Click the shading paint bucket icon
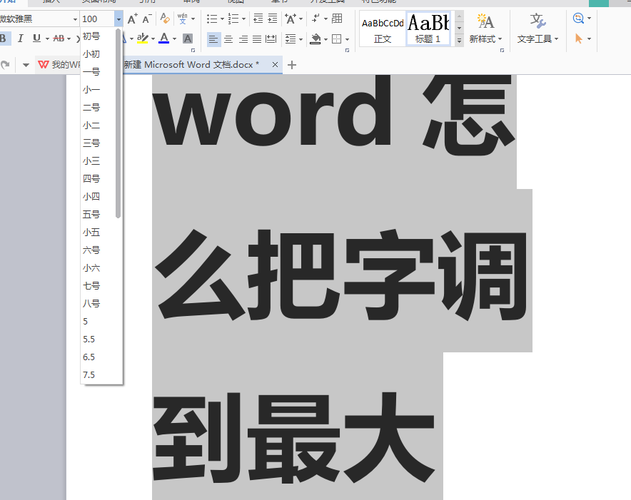 [316, 39]
